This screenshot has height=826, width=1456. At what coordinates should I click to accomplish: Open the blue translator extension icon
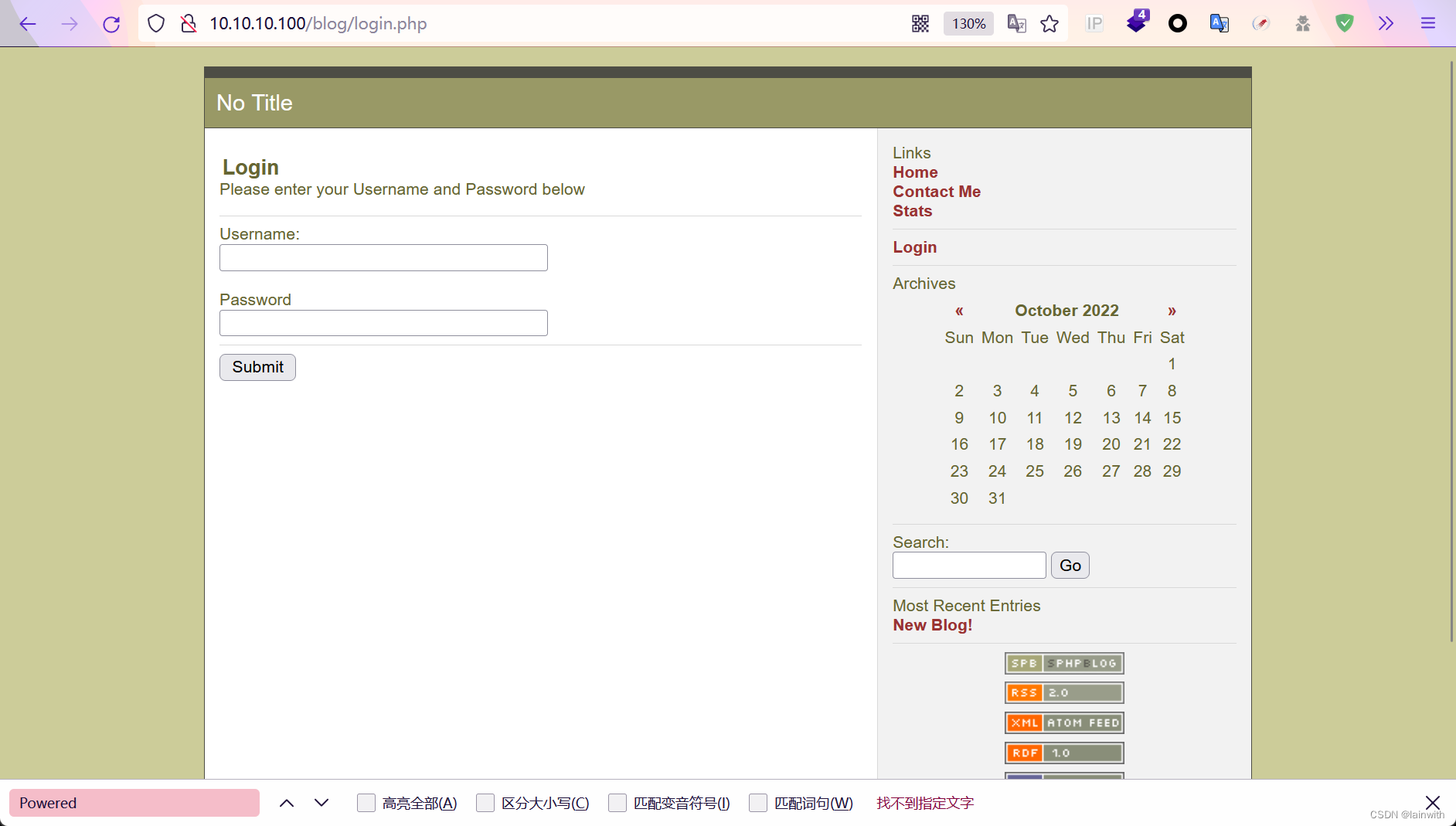(1220, 24)
